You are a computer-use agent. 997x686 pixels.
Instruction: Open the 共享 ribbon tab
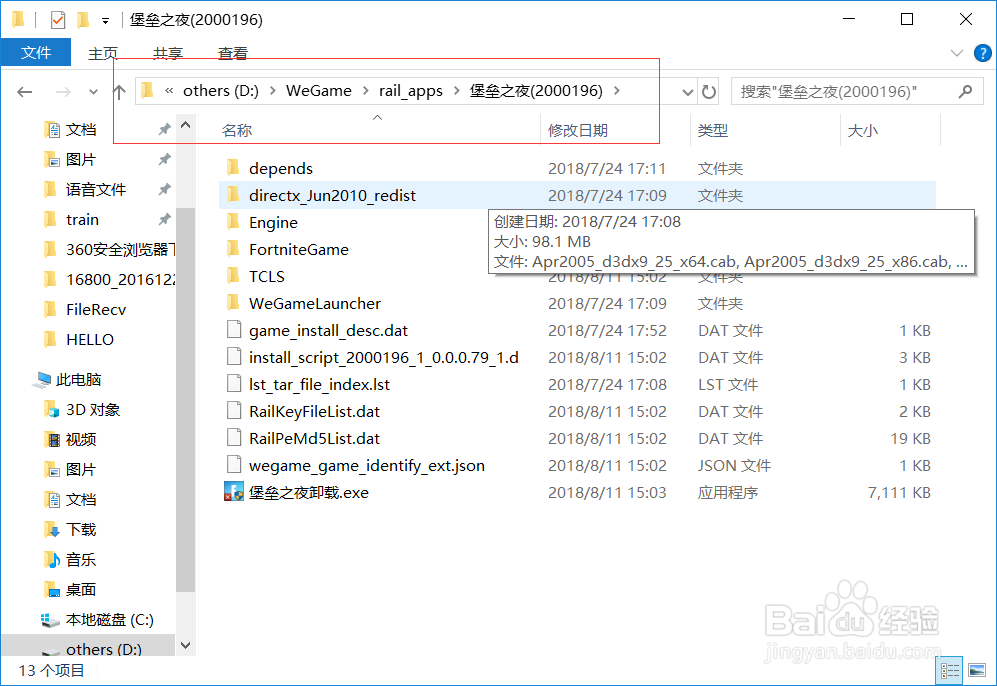[x=168, y=53]
